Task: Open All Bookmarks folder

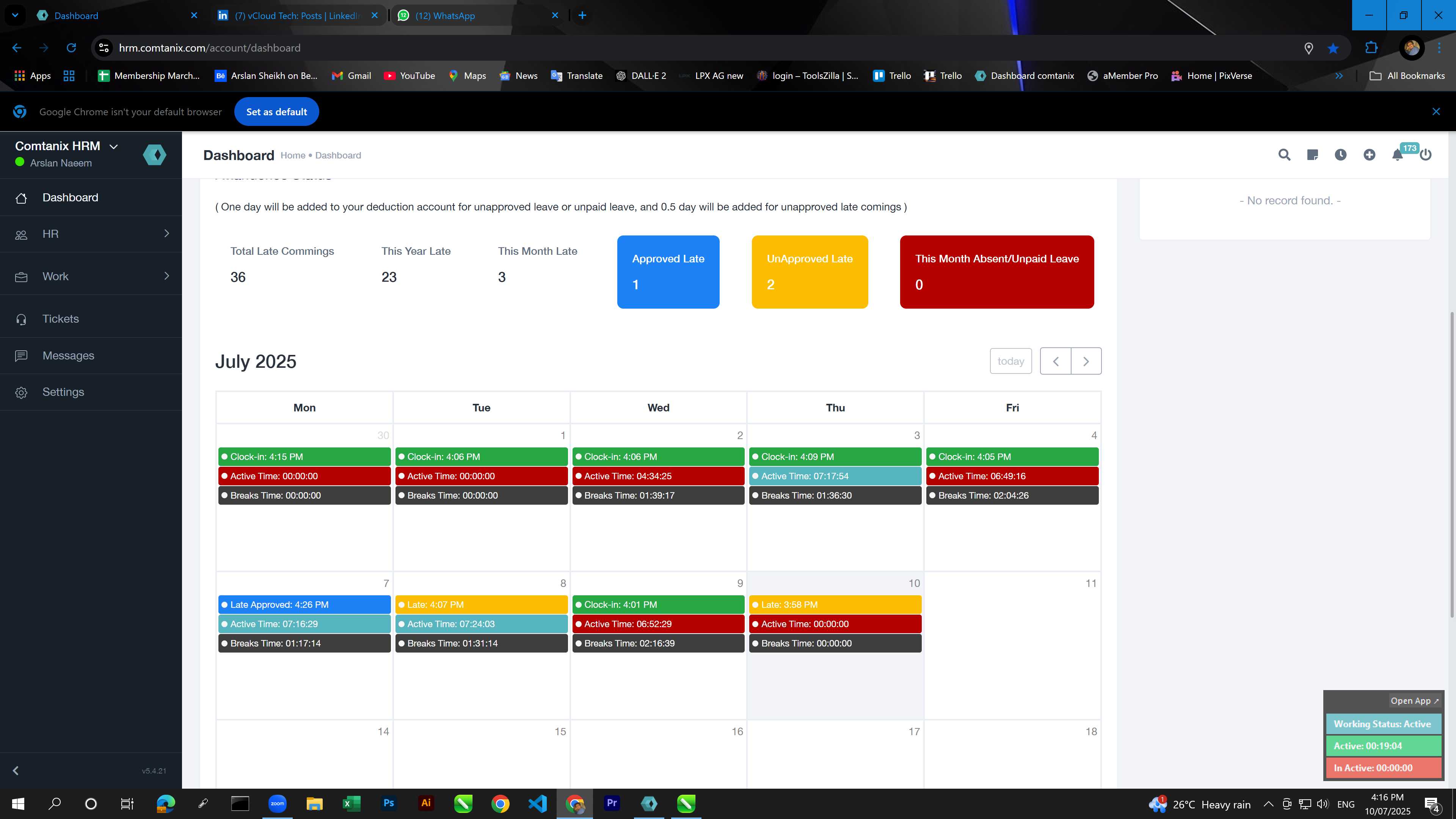Action: click(x=1407, y=76)
